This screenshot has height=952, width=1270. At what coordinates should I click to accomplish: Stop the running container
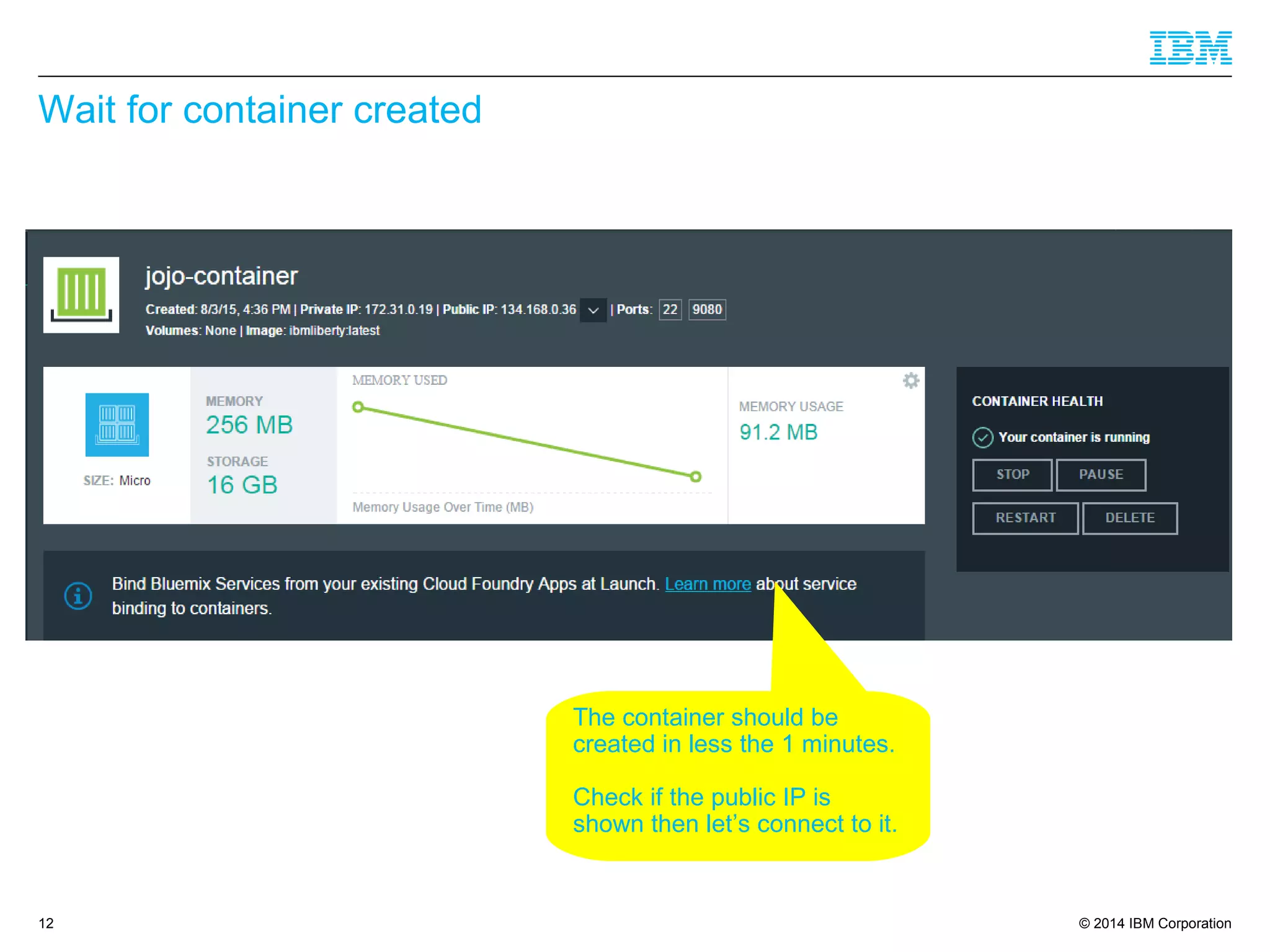click(x=1012, y=475)
